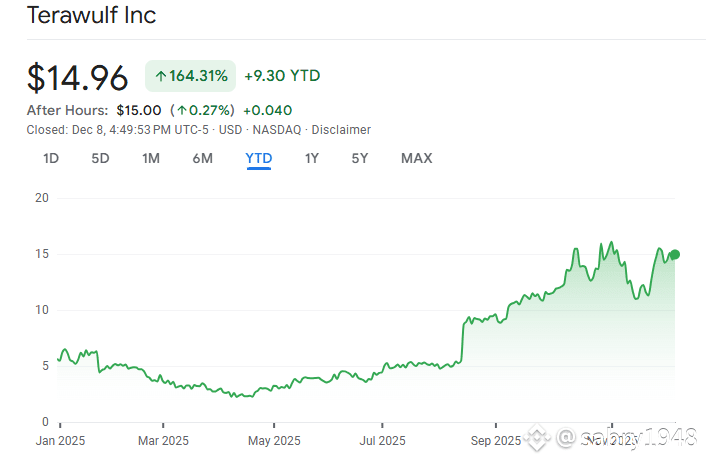
Task: Click the Terawulf Inc title
Action: tap(90, 16)
